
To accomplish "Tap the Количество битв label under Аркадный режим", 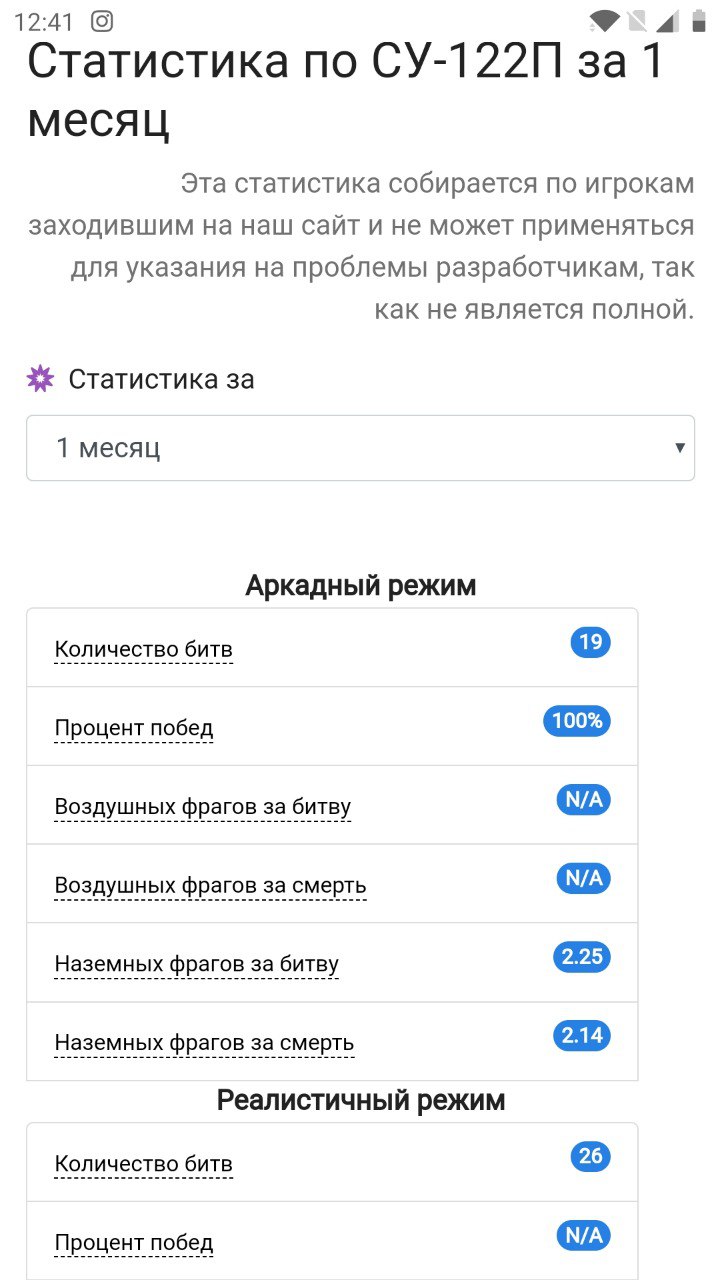I will coord(144,649).
